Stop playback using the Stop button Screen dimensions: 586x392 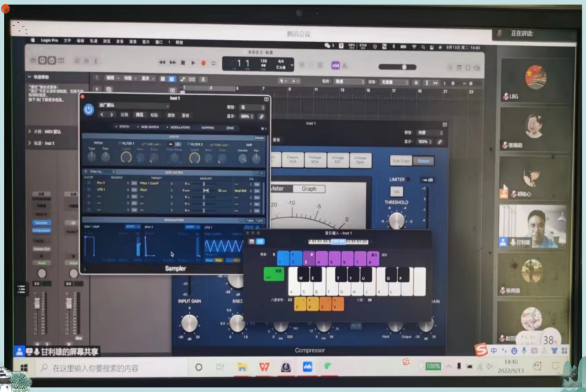(183, 63)
